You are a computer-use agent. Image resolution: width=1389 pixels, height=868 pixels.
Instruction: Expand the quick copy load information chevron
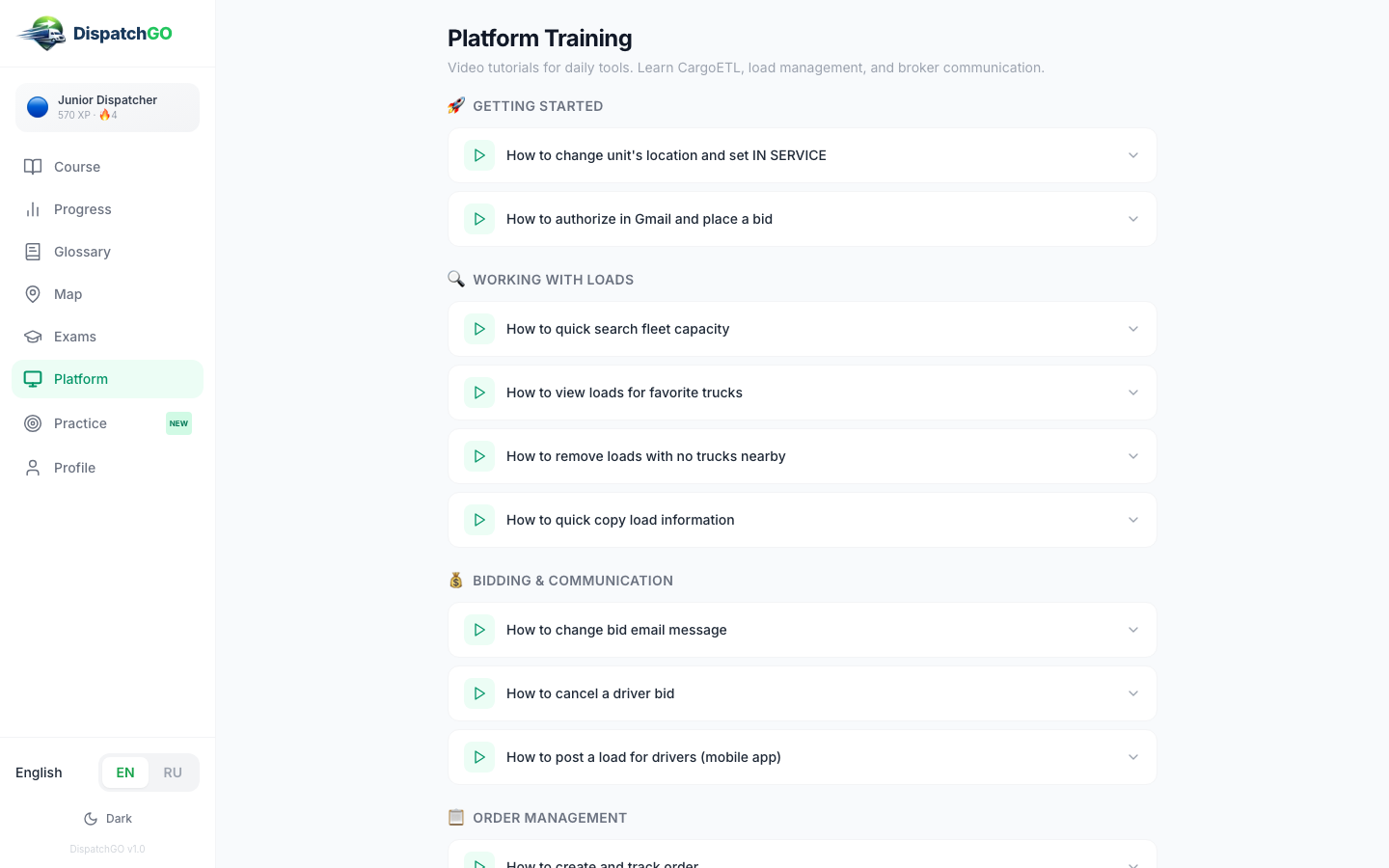[x=1133, y=520]
